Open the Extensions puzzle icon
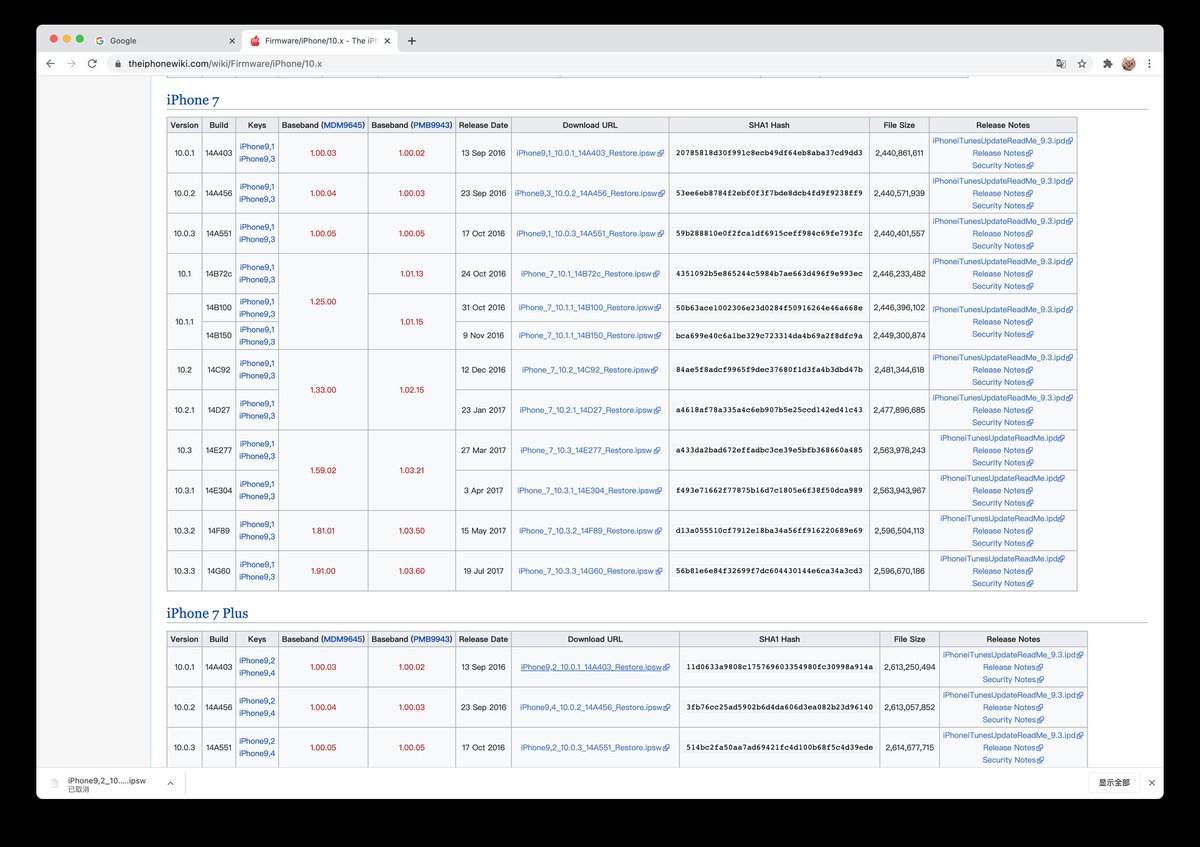Viewport: 1200px width, 847px height. point(1108,63)
